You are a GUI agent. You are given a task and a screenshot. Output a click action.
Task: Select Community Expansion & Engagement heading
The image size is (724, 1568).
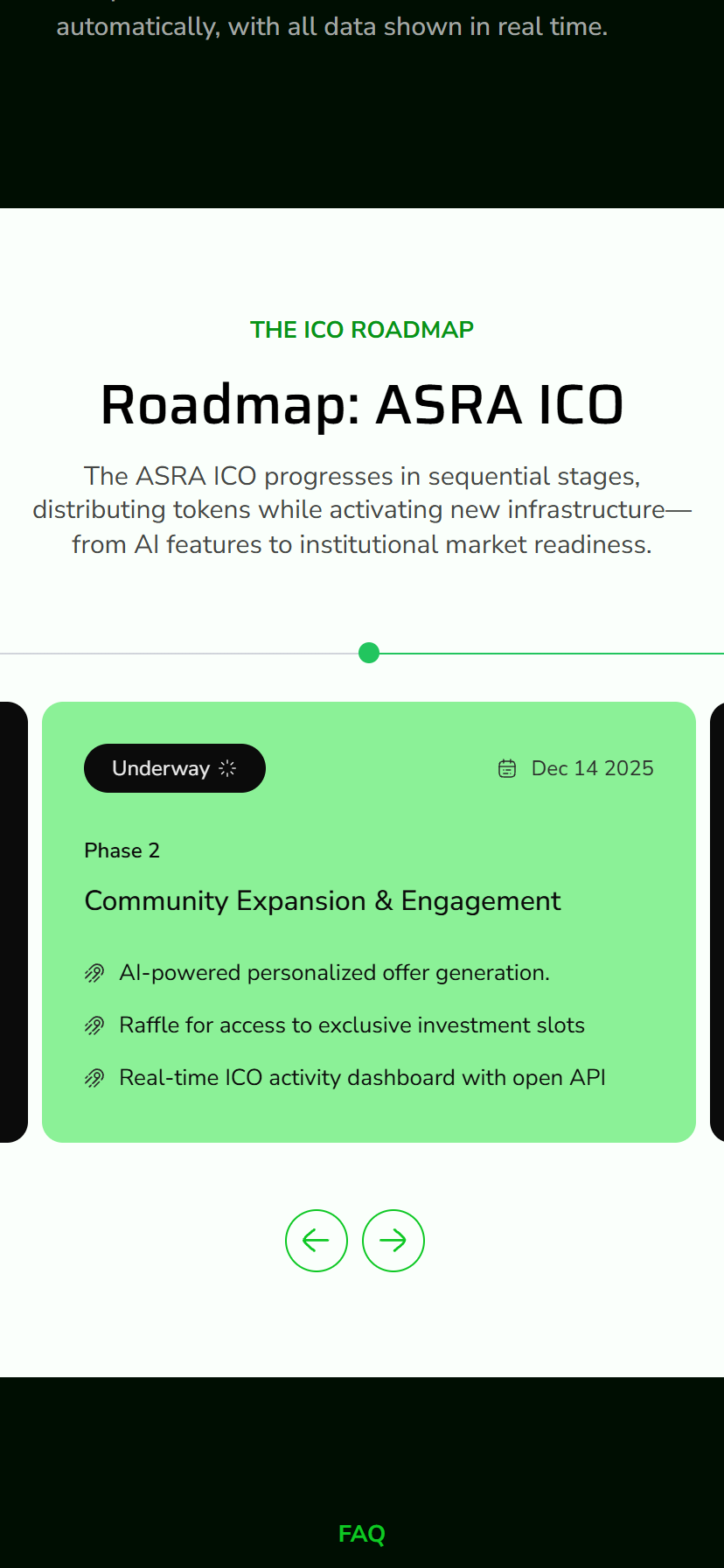click(323, 900)
